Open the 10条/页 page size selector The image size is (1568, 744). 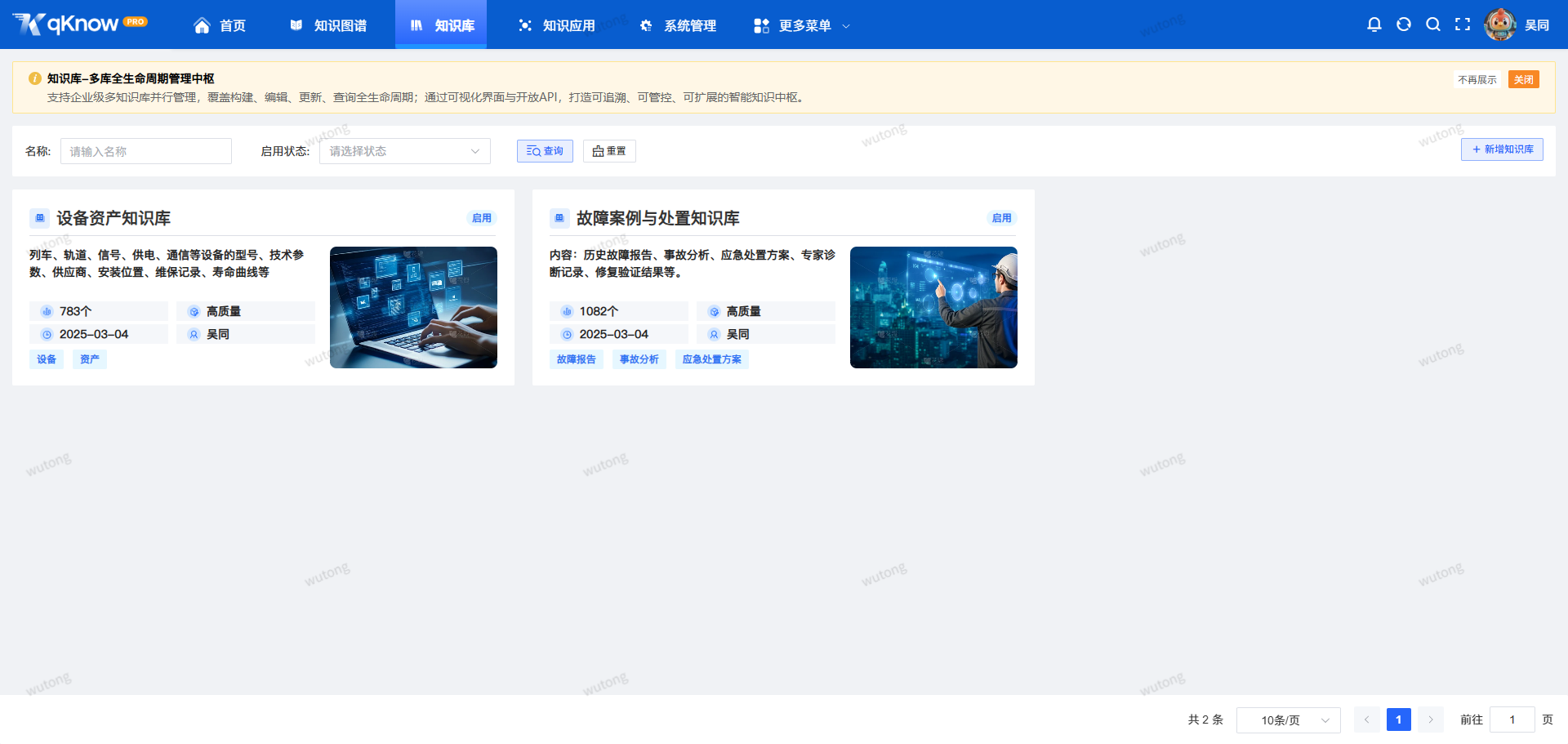click(x=1289, y=719)
